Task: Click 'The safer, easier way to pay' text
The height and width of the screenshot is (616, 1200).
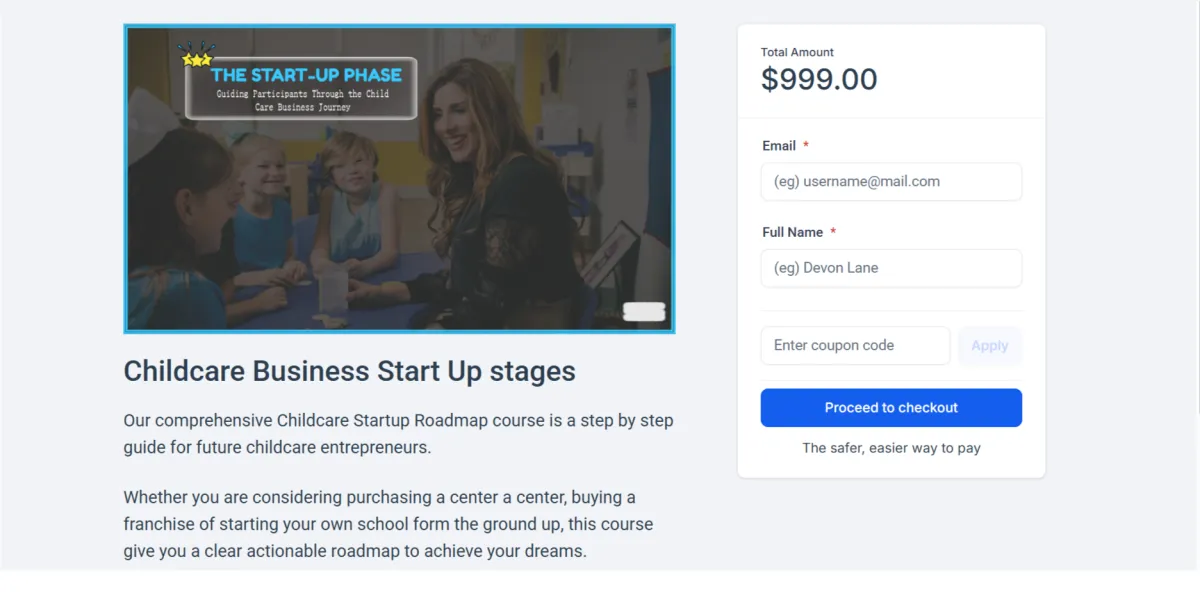Action: [891, 448]
